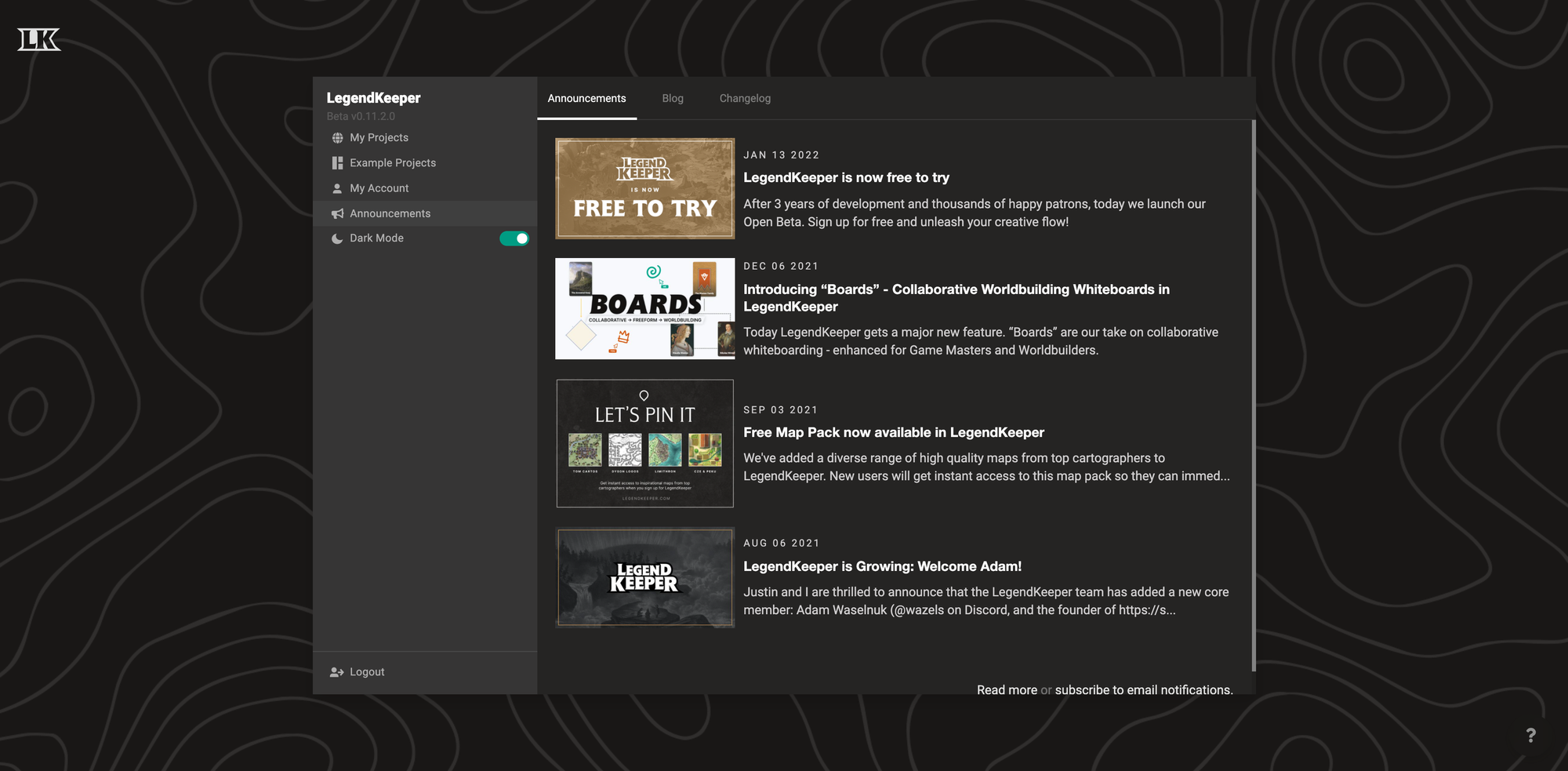
Task: Click the globe icon beside My Projects
Action: pos(337,138)
